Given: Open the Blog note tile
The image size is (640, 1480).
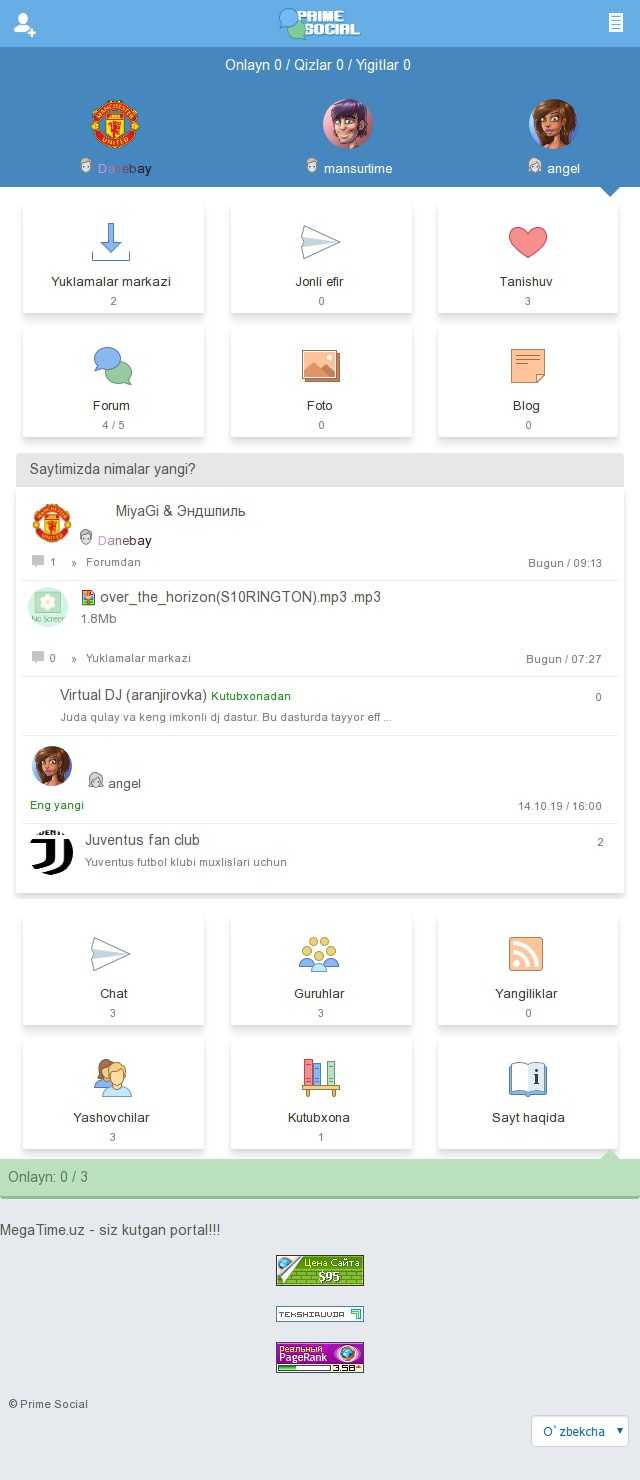Looking at the screenshot, I should point(528,382).
